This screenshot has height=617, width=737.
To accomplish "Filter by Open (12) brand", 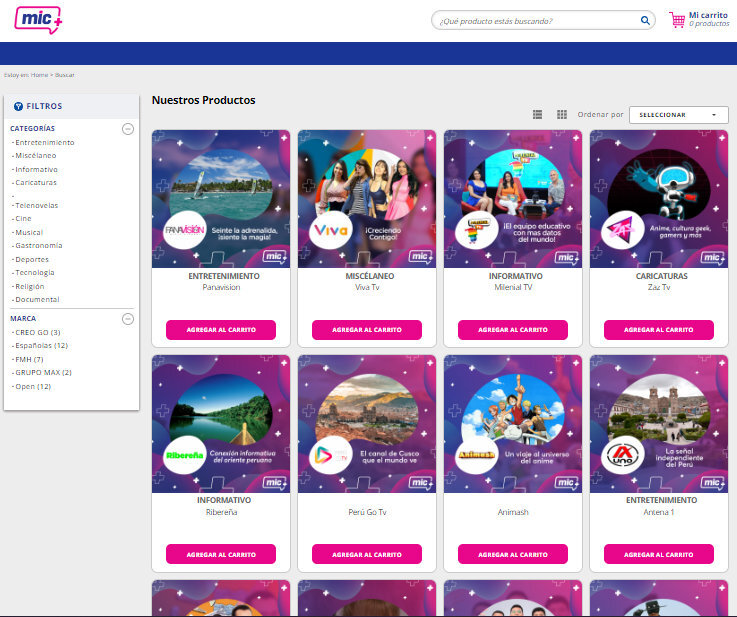I will pos(33,387).
